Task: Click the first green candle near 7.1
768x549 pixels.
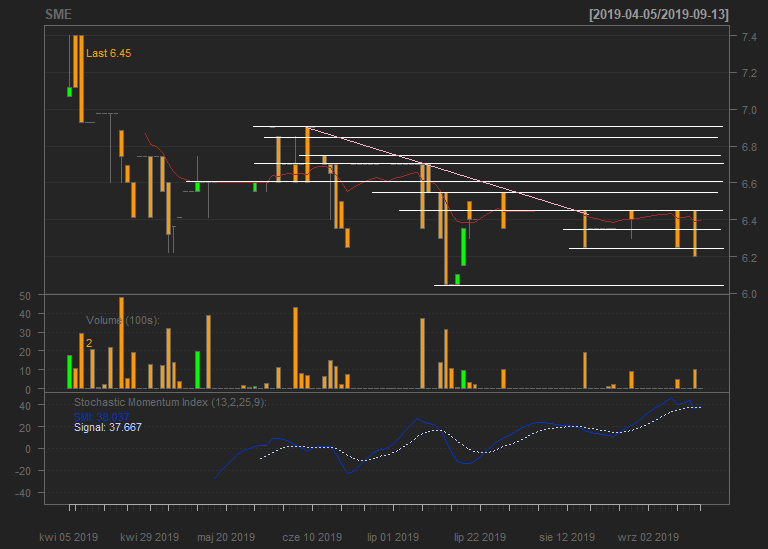Action: point(70,92)
